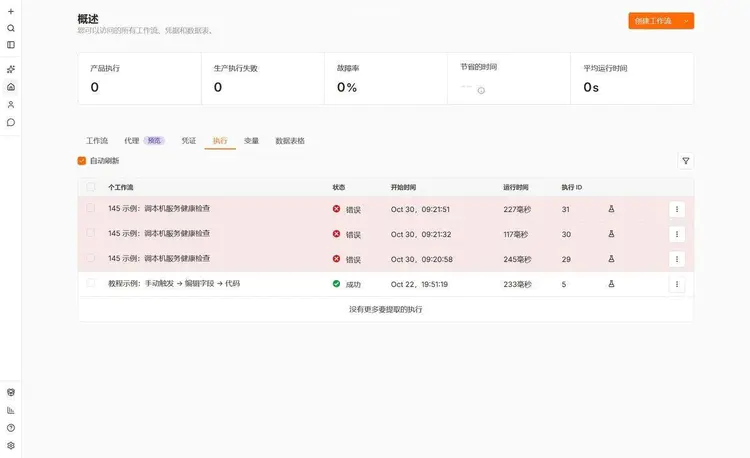Click the info icon under 节省的时间
The height and width of the screenshot is (458, 750).
pyautogui.click(x=481, y=90)
